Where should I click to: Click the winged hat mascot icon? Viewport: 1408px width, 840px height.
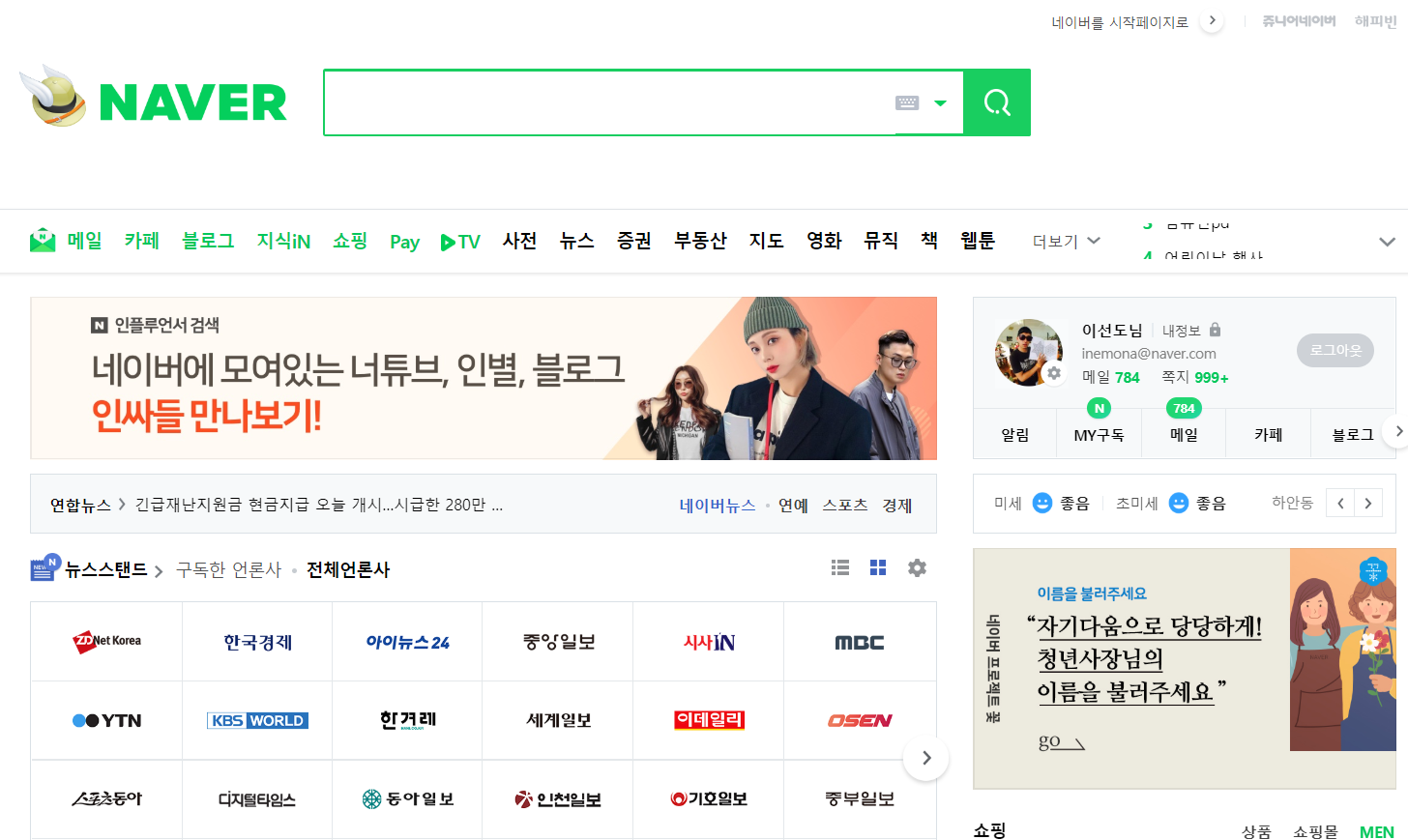coord(53,96)
